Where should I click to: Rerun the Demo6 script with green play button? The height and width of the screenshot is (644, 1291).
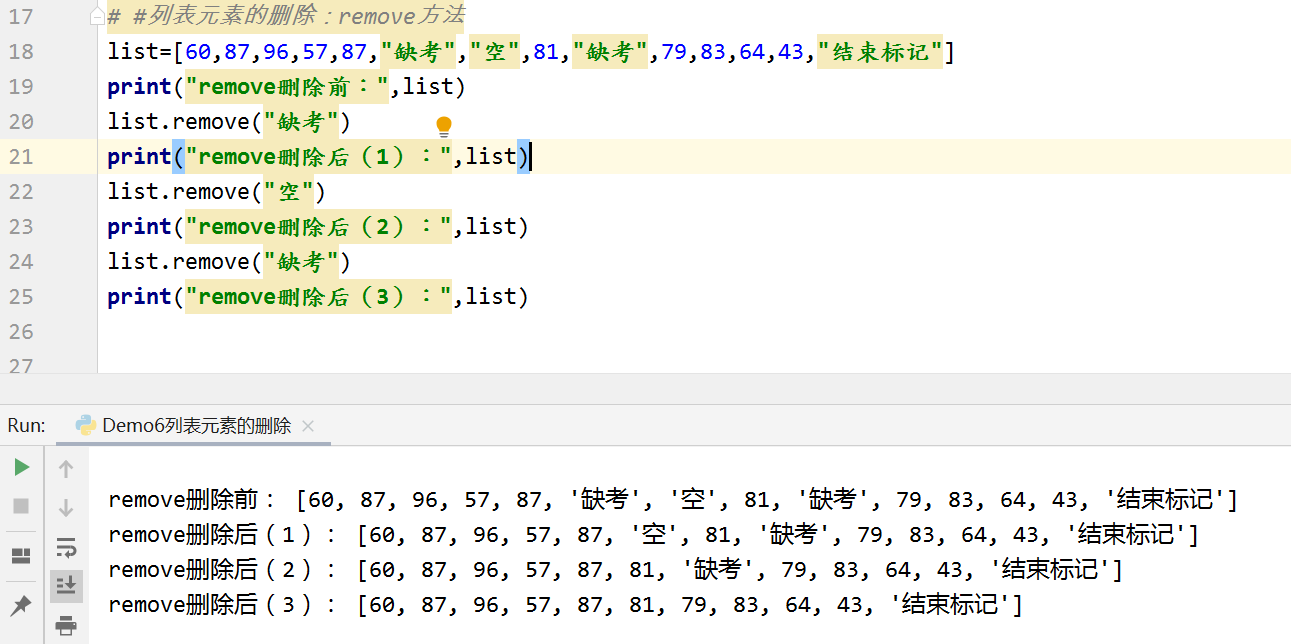click(21, 467)
